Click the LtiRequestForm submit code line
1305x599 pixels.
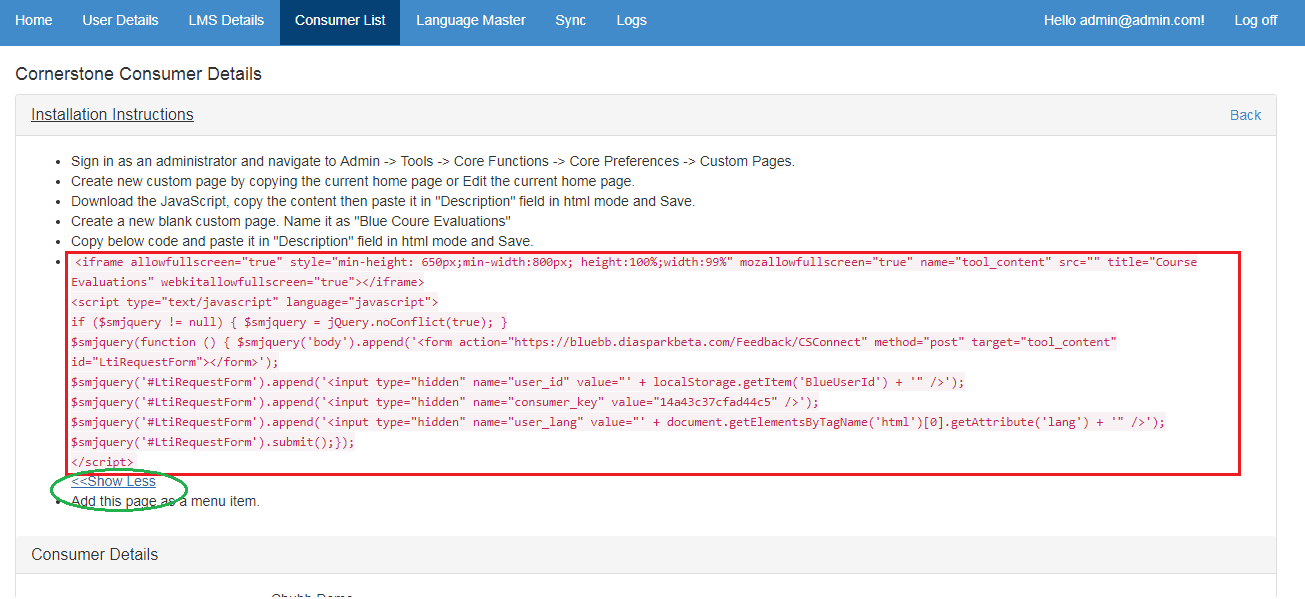click(x=213, y=441)
